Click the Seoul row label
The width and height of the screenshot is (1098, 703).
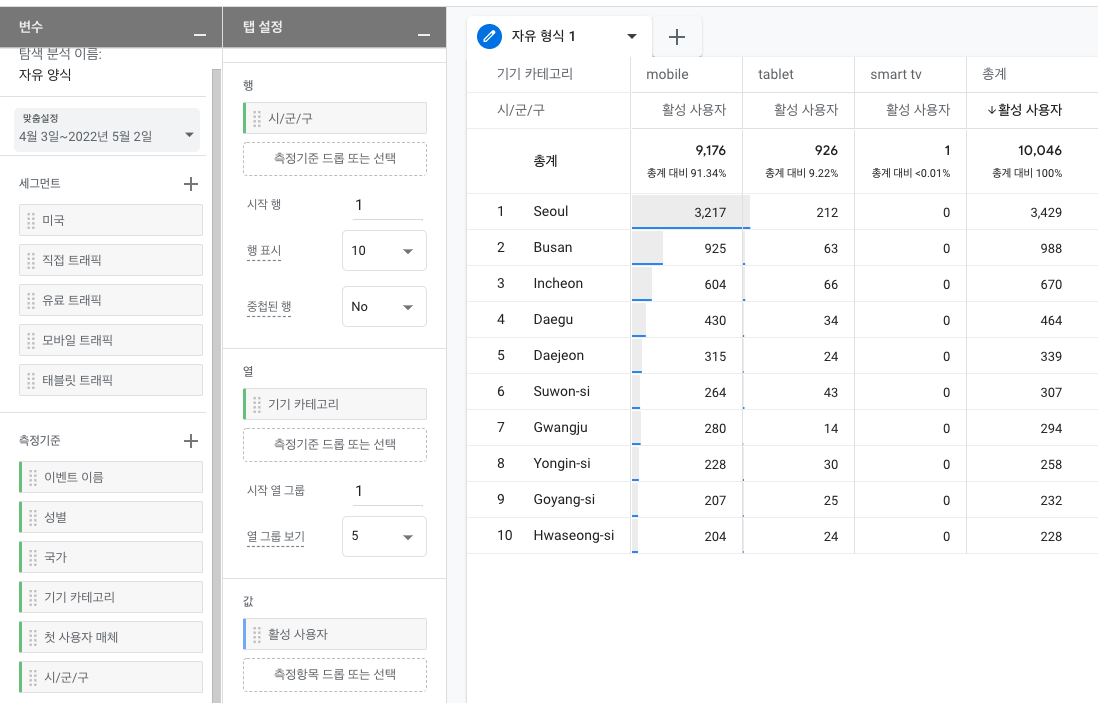pyautogui.click(x=551, y=211)
